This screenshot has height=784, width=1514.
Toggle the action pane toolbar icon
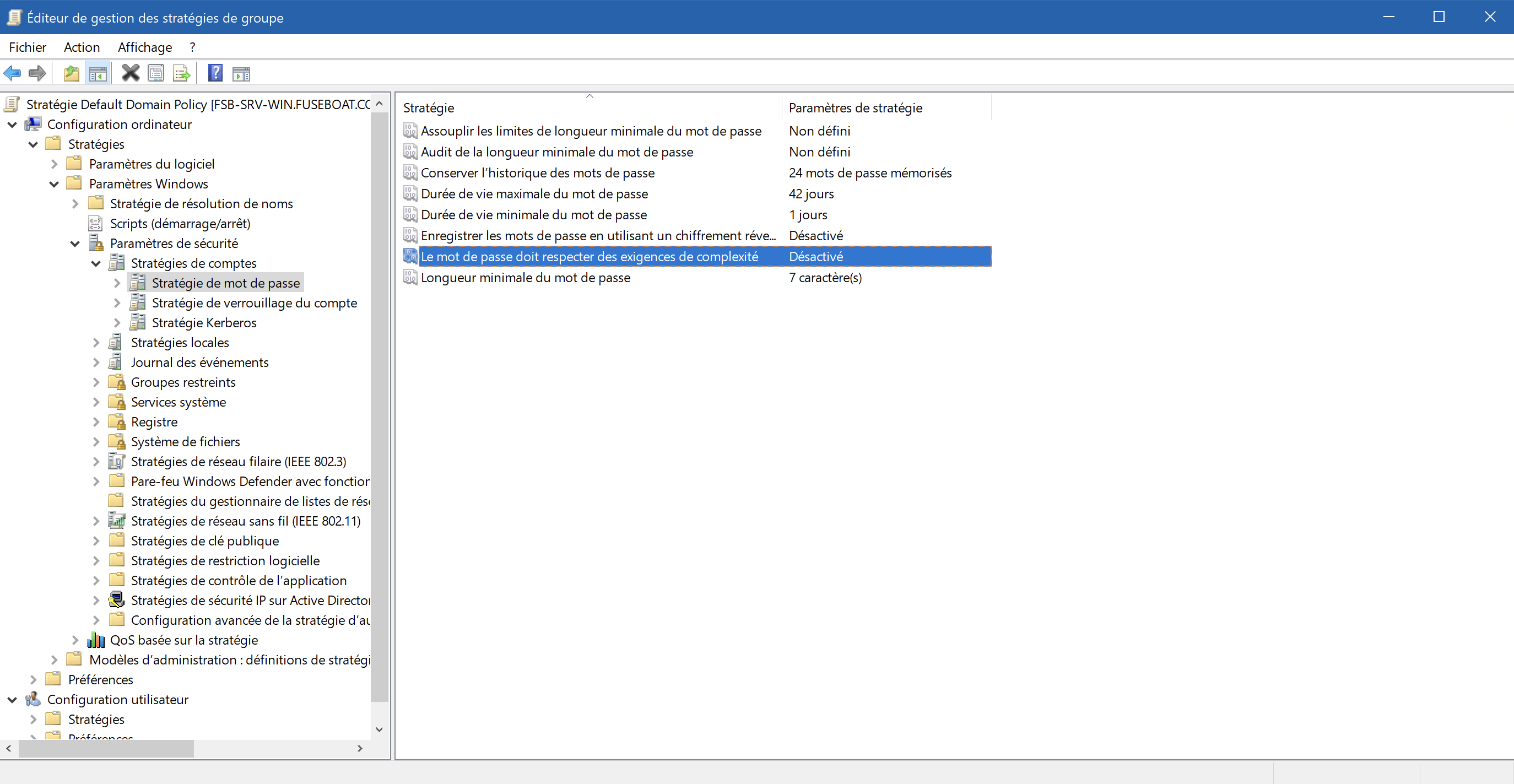point(241,74)
